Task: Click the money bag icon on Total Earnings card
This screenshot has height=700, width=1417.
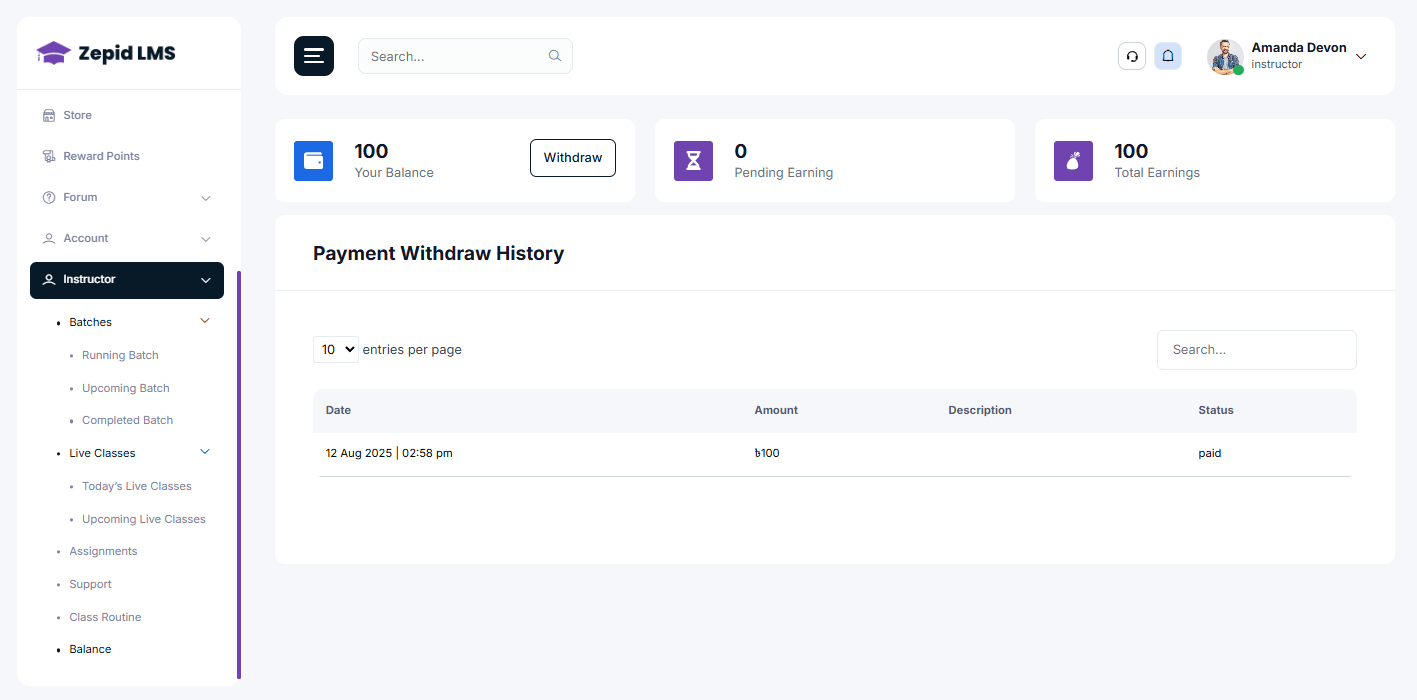Action: coord(1072,160)
